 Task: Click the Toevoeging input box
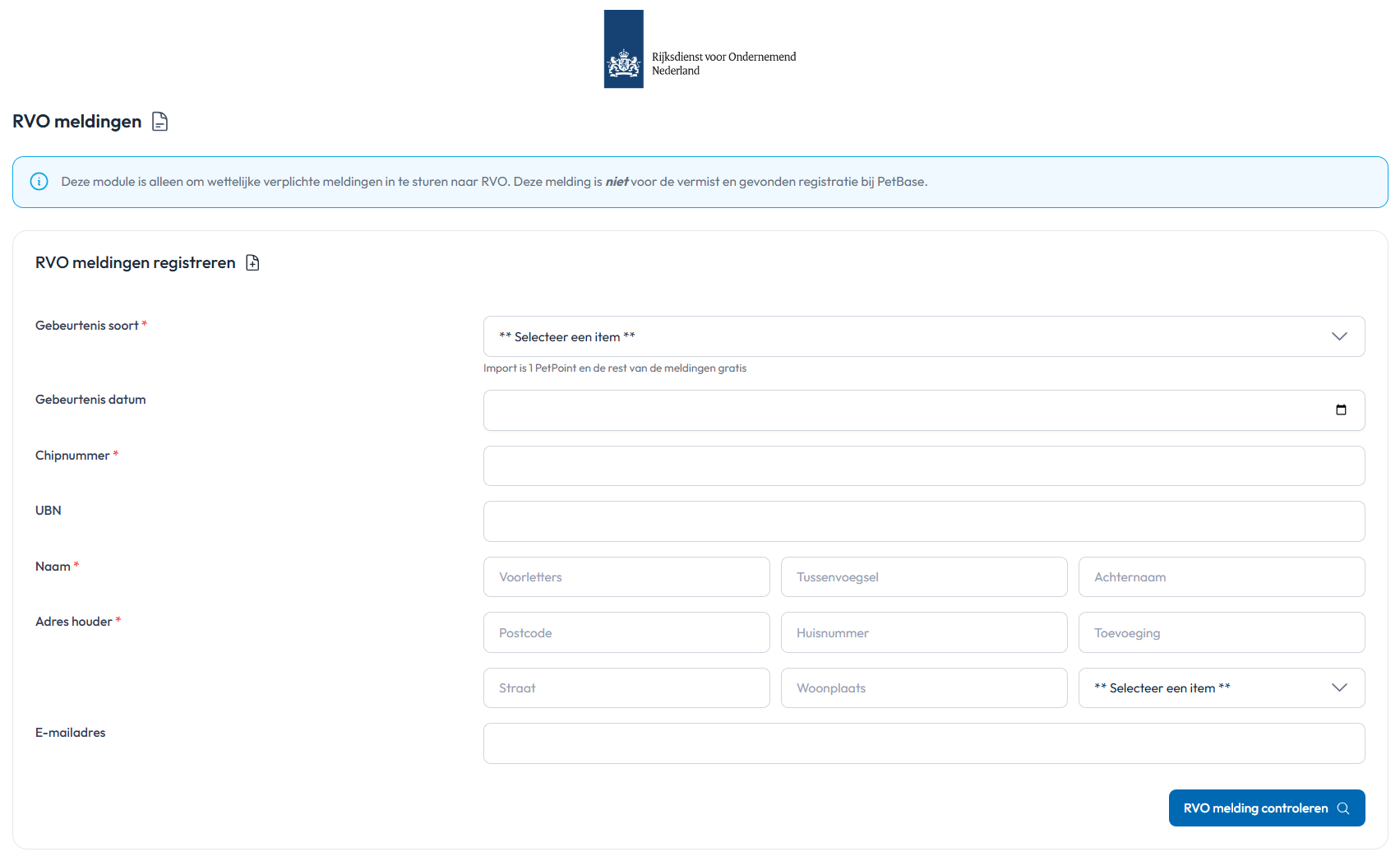[x=1221, y=633]
